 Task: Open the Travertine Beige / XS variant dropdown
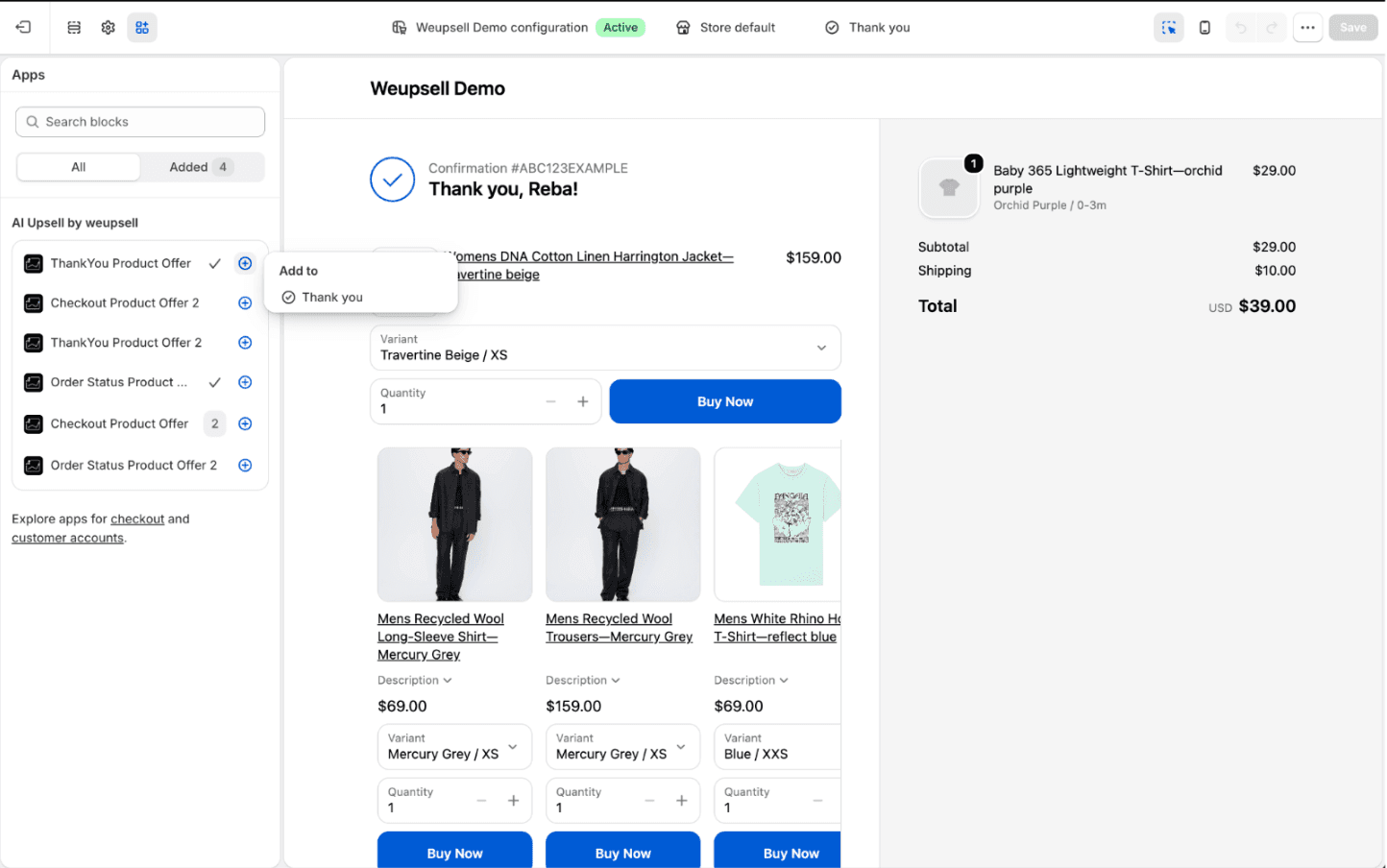[605, 348]
